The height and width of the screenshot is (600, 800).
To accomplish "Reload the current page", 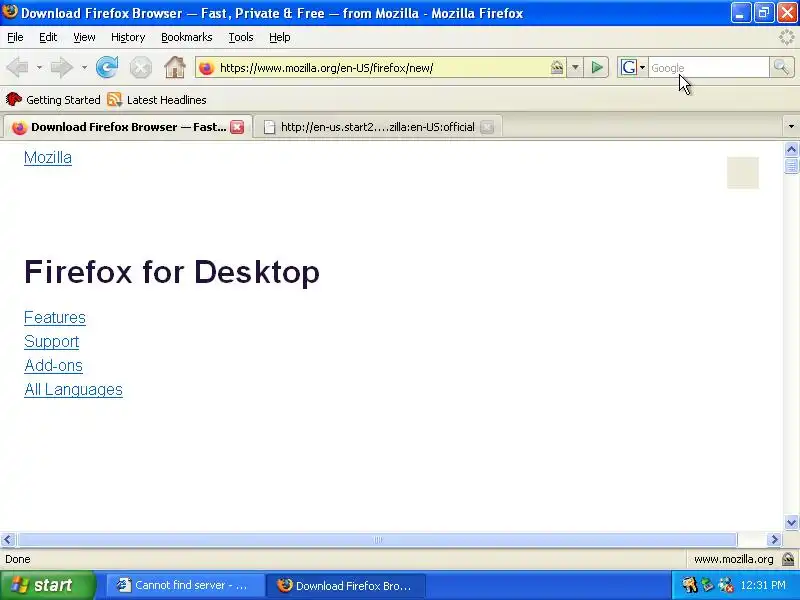I will (x=107, y=67).
